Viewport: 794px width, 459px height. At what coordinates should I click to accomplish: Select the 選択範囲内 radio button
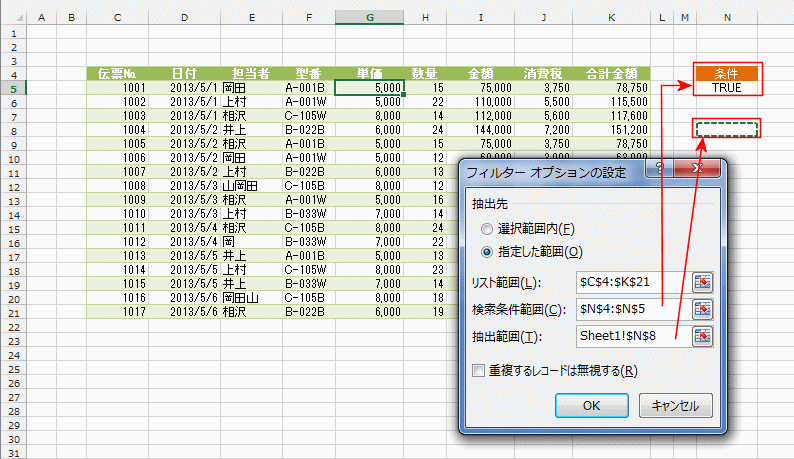[x=488, y=226]
